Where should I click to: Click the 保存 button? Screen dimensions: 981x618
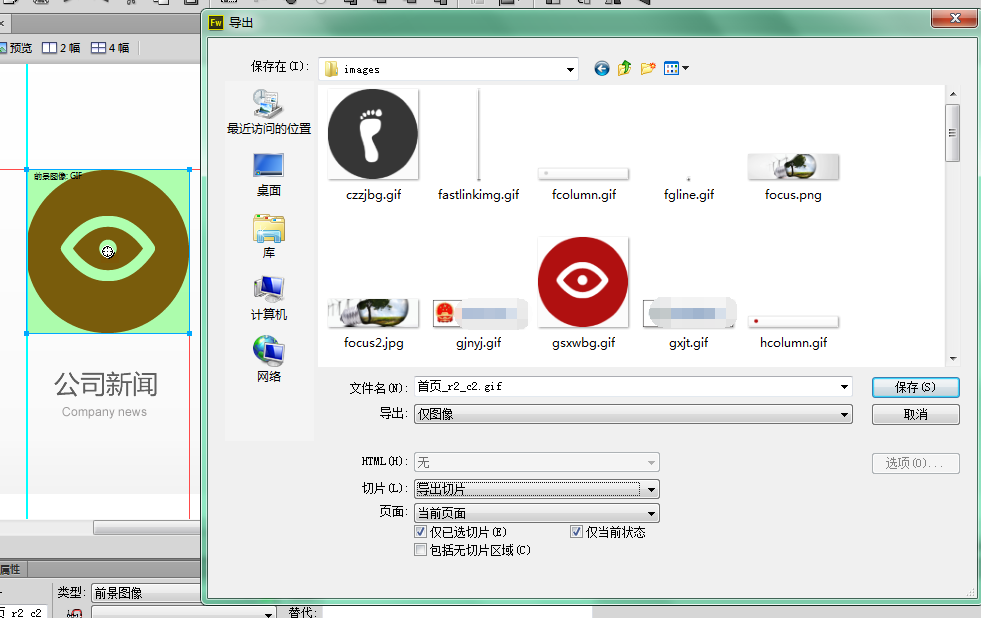(915, 388)
